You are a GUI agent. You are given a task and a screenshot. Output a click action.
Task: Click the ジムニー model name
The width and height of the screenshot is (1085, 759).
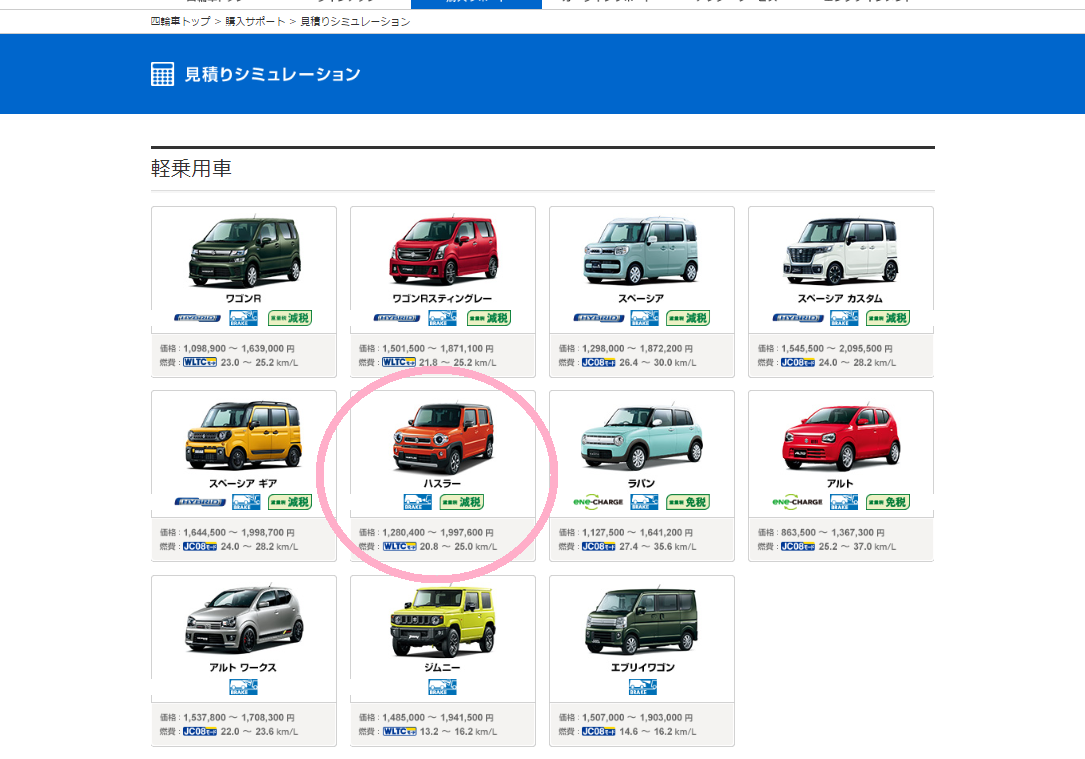(x=442, y=668)
